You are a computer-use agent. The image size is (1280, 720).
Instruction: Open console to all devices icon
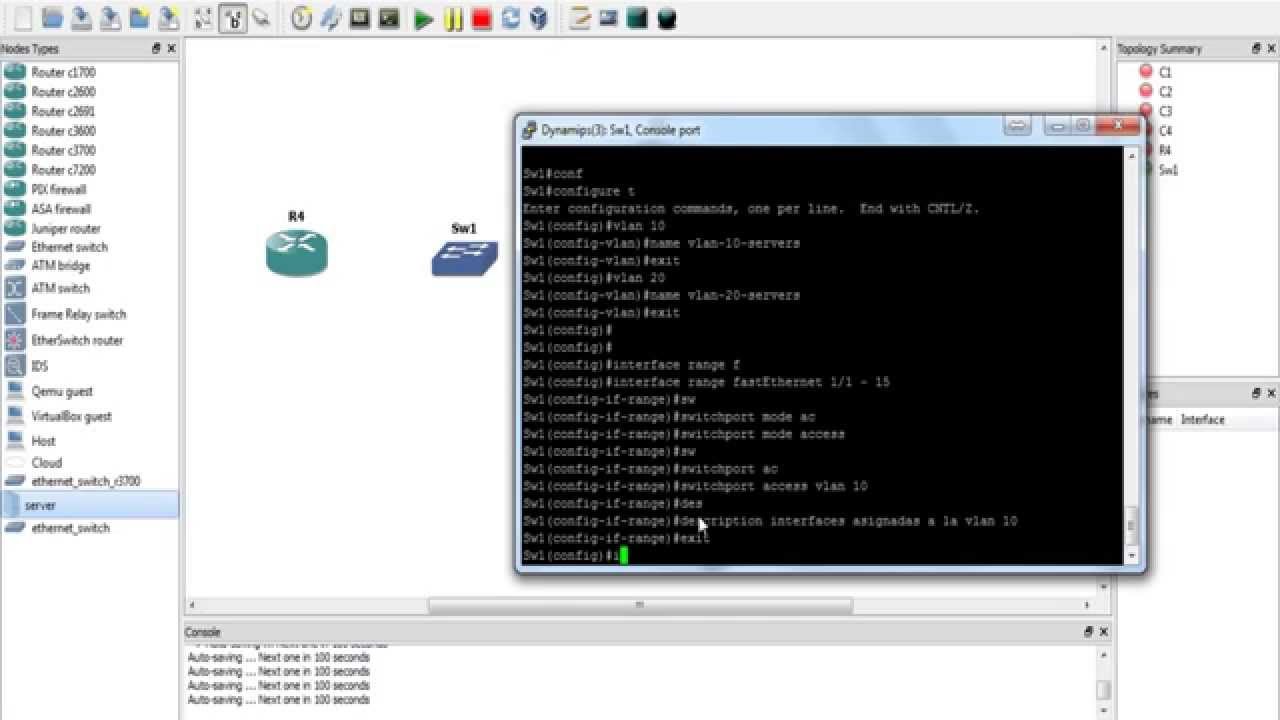tap(359, 18)
